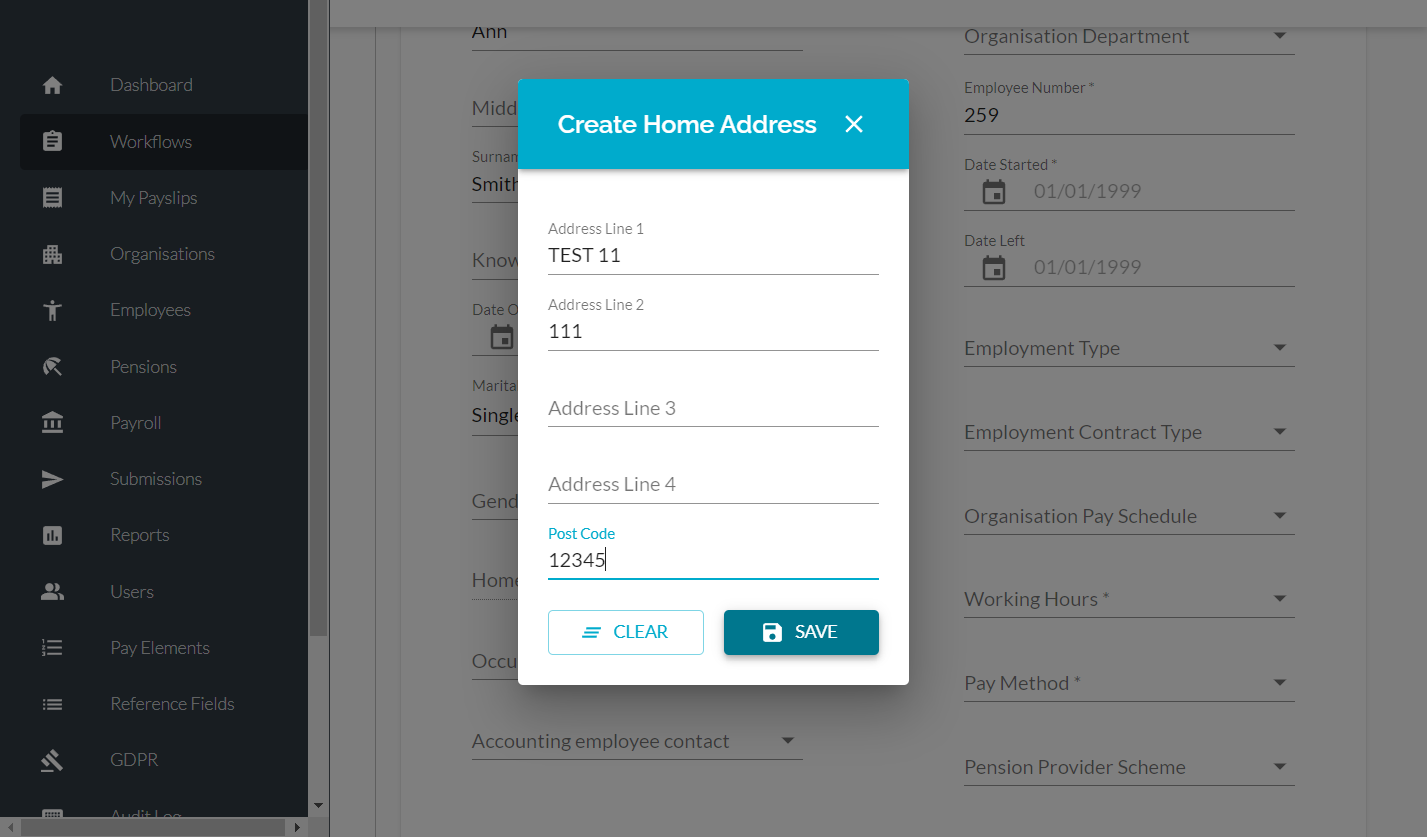Image resolution: width=1427 pixels, height=837 pixels.
Task: Expand the Pay Method dropdown
Action: coord(1129,683)
